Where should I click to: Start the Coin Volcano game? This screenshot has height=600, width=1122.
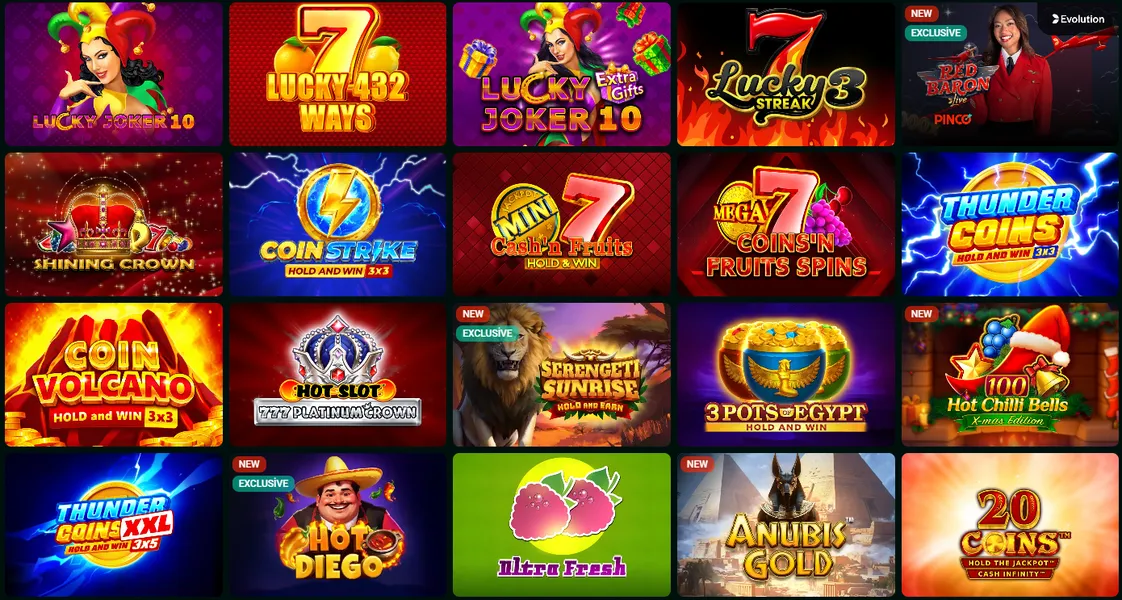click(114, 375)
